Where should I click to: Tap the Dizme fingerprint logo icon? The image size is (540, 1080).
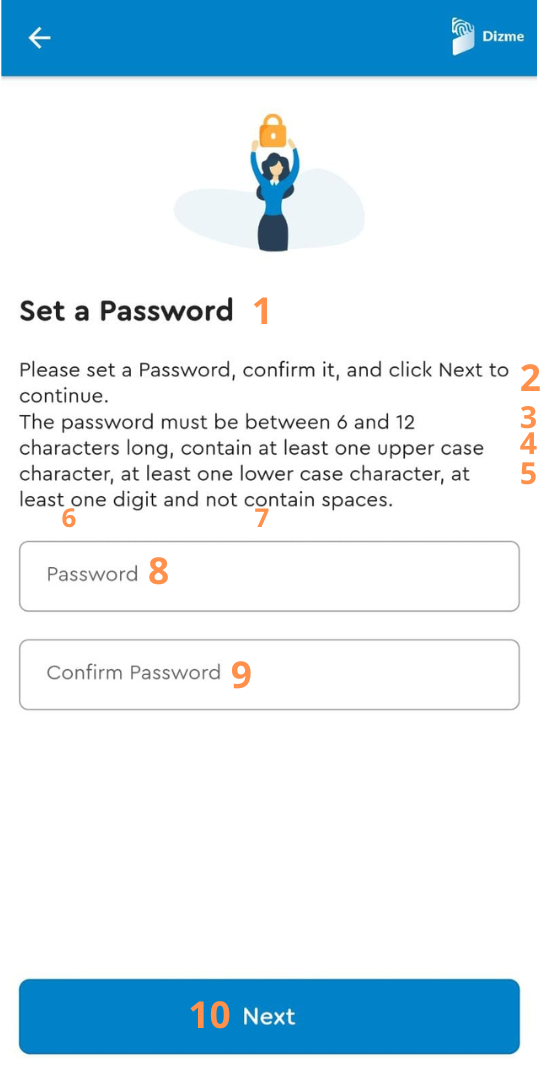tap(464, 36)
